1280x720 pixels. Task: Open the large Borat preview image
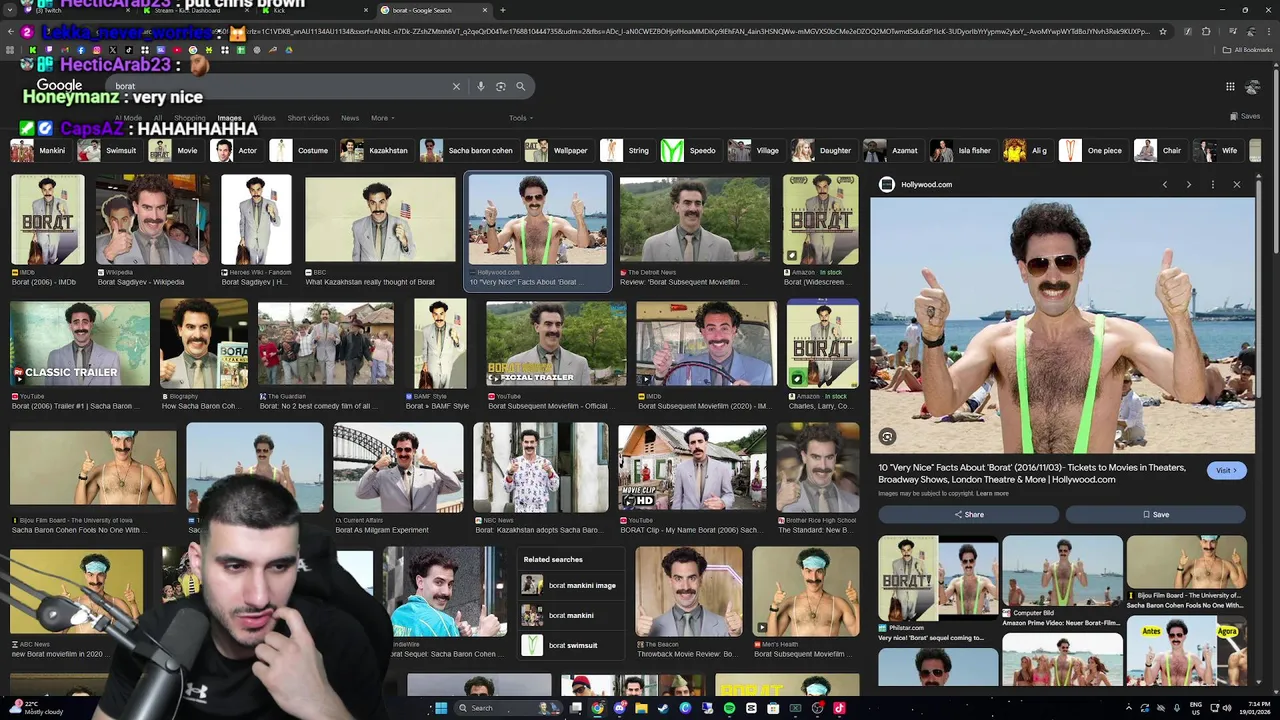coord(1062,325)
